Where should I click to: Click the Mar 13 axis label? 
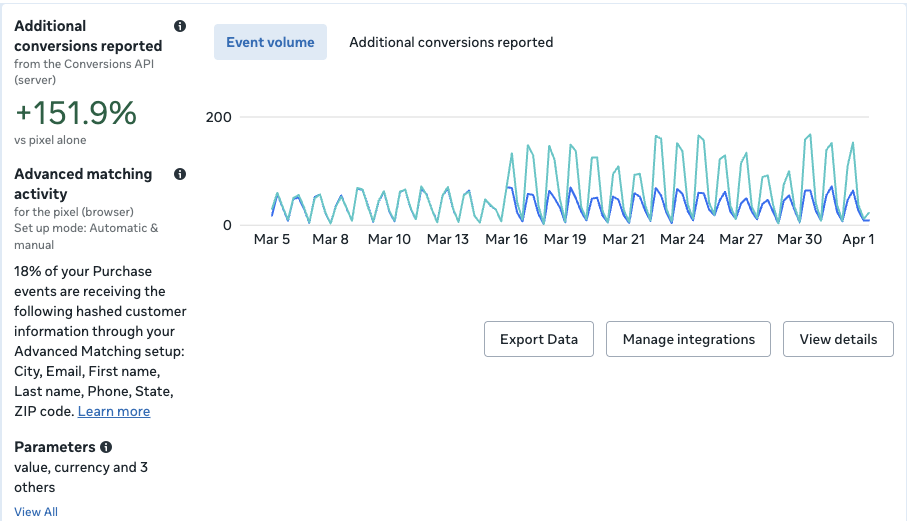448,239
